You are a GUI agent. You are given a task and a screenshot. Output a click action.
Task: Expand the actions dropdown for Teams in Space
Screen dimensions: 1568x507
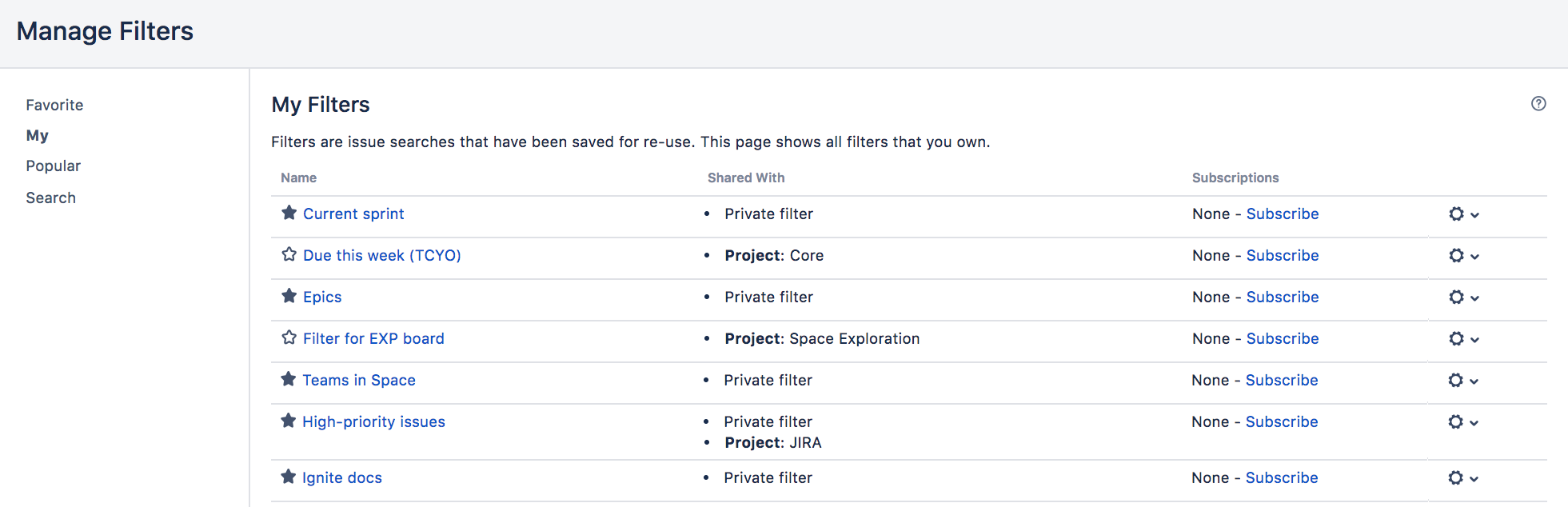coord(1474,381)
